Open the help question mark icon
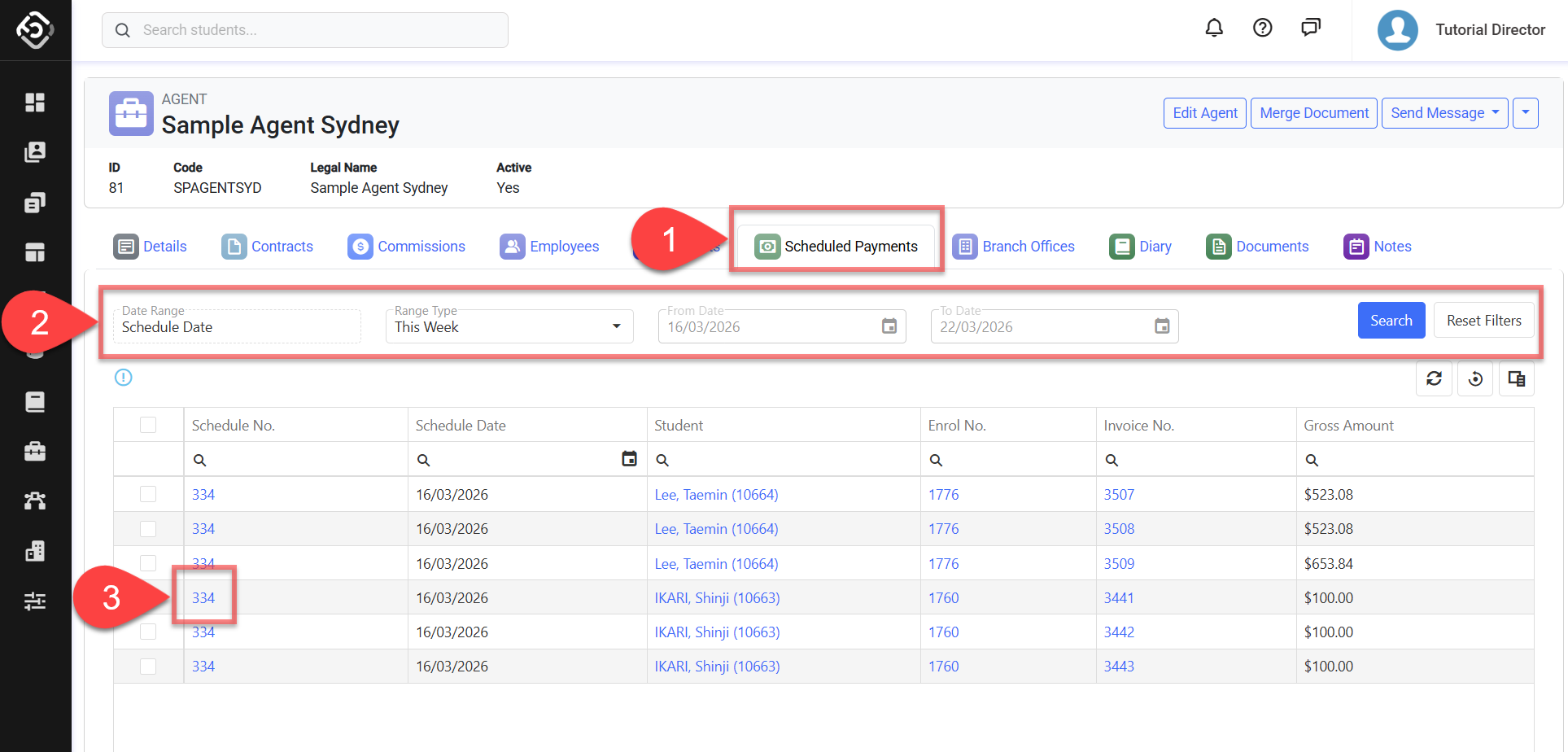Image resolution: width=1568 pixels, height=752 pixels. (1262, 28)
